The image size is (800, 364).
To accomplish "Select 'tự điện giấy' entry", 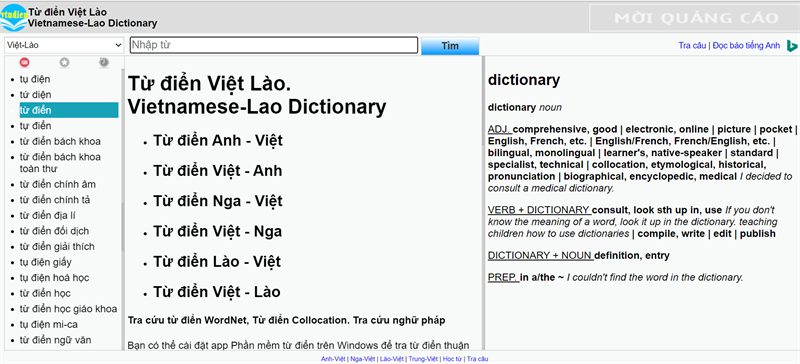I will (46, 262).
